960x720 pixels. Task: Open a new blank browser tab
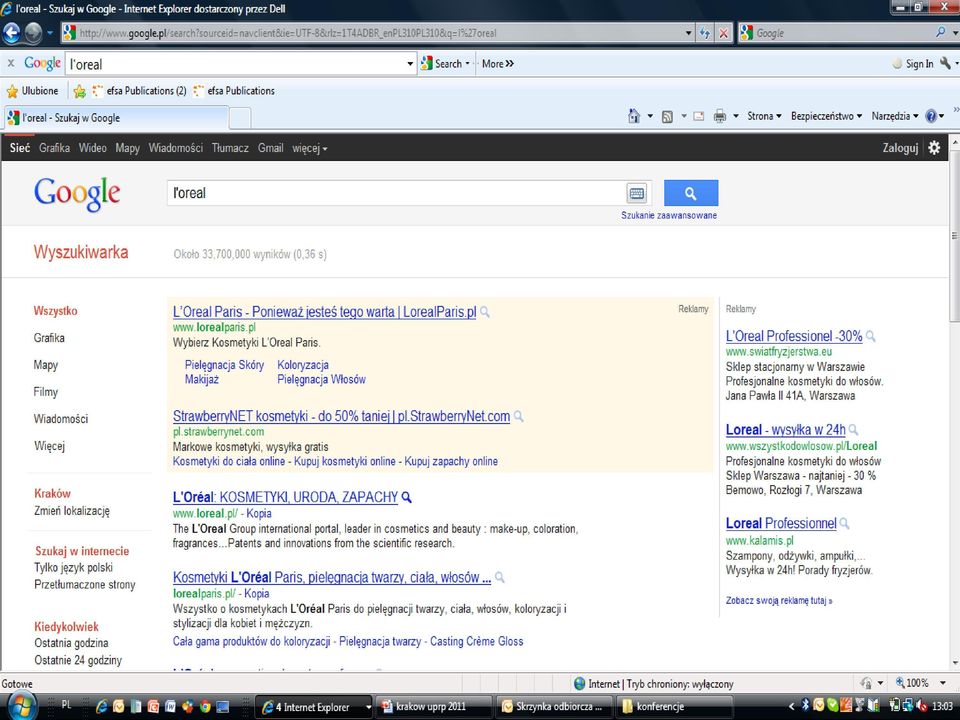[x=240, y=118]
